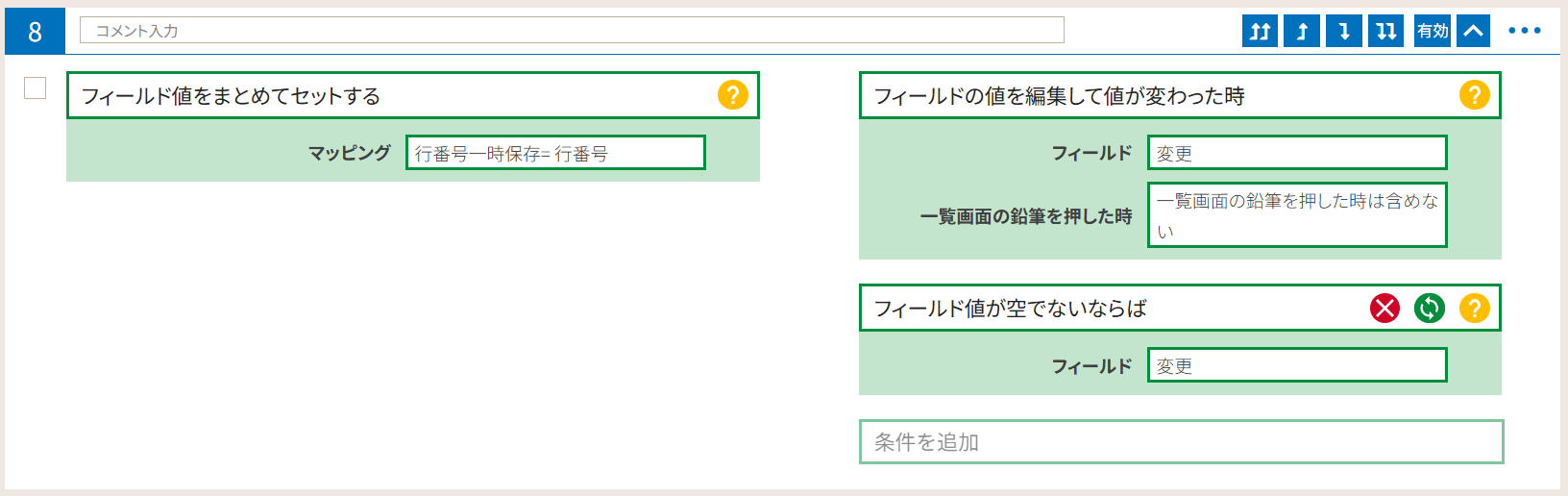
Task: Open 一覧画面の鉛筆を押した時 option selector
Action: tap(1297, 215)
